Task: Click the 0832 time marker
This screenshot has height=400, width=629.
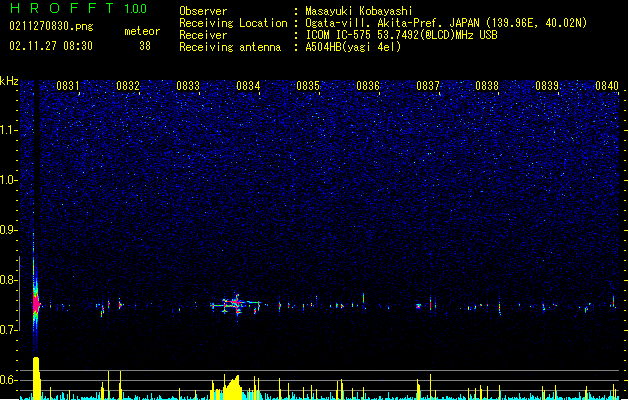Action: point(128,86)
